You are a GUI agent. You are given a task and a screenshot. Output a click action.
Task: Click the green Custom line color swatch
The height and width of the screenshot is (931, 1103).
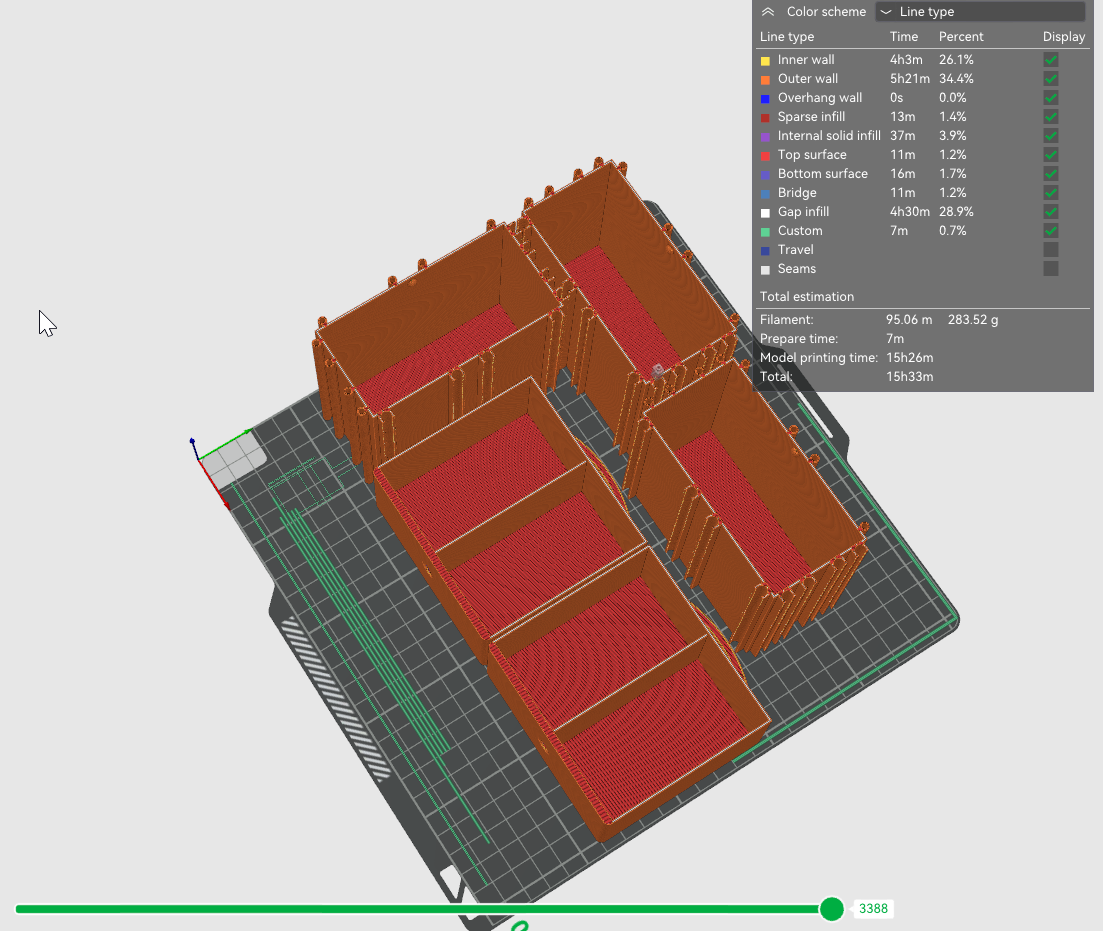(766, 230)
